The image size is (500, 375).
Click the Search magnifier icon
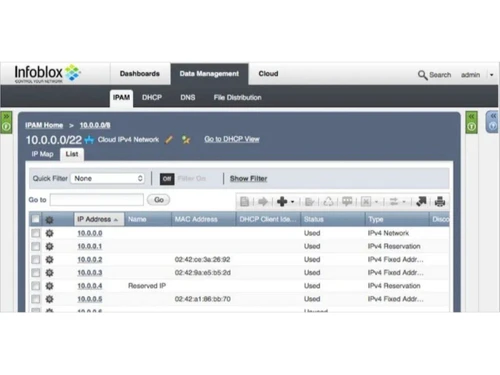point(422,75)
